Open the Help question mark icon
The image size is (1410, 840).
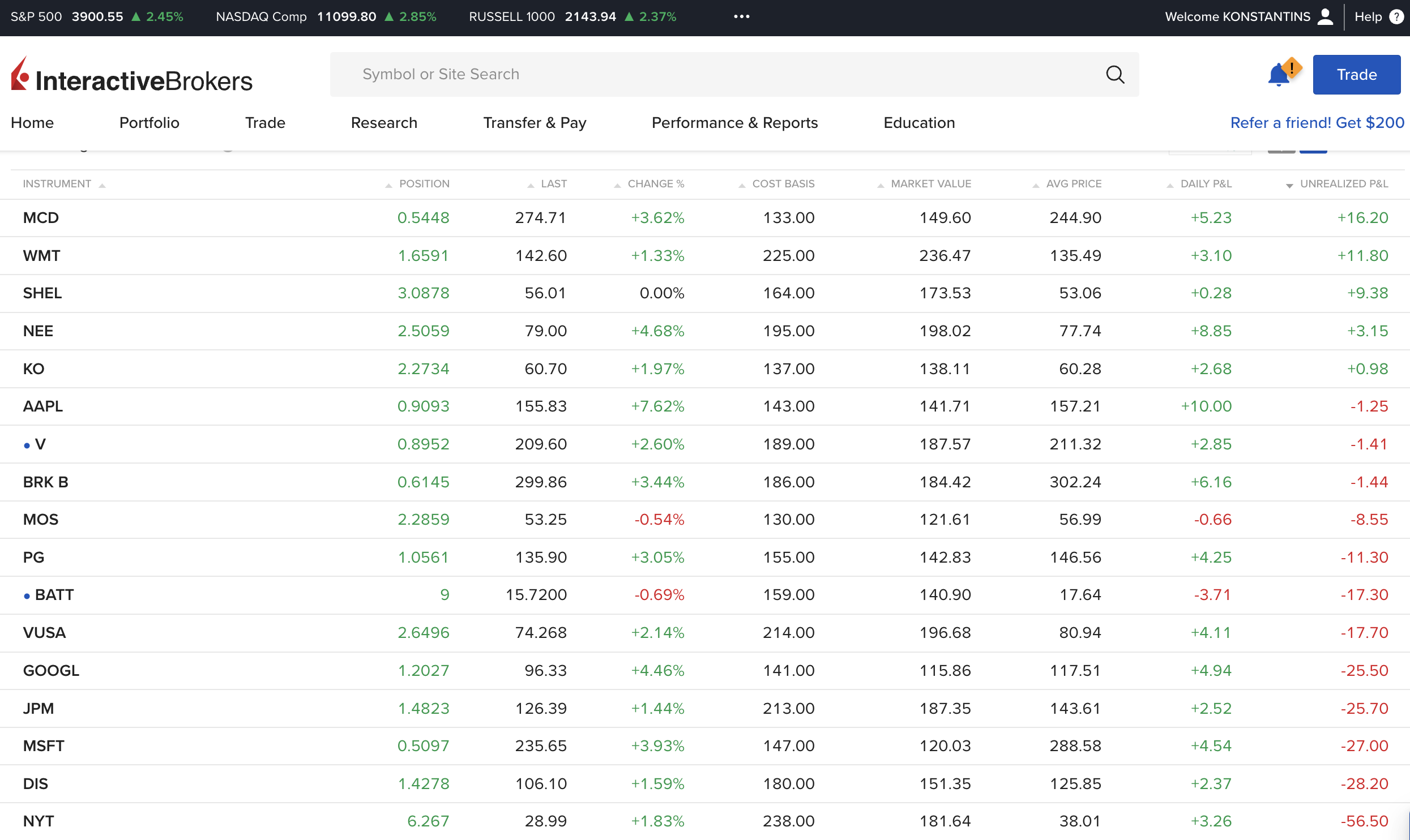(1396, 16)
